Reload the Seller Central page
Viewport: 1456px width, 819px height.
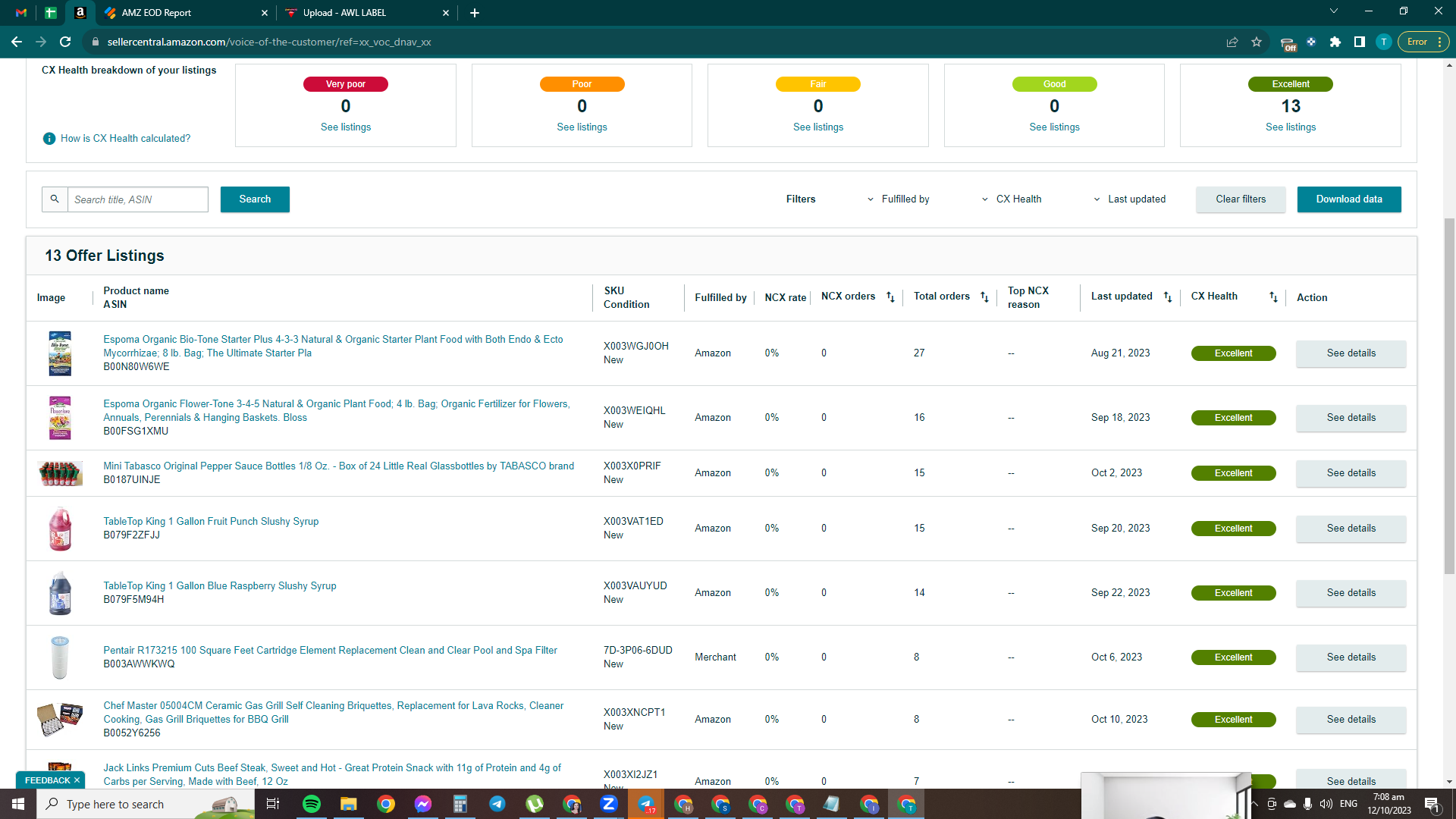[65, 42]
